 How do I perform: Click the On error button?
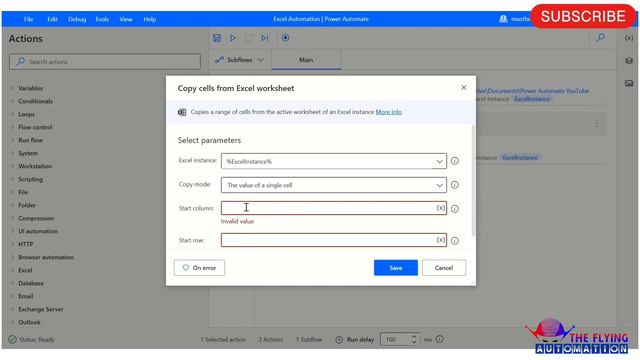tap(199, 268)
